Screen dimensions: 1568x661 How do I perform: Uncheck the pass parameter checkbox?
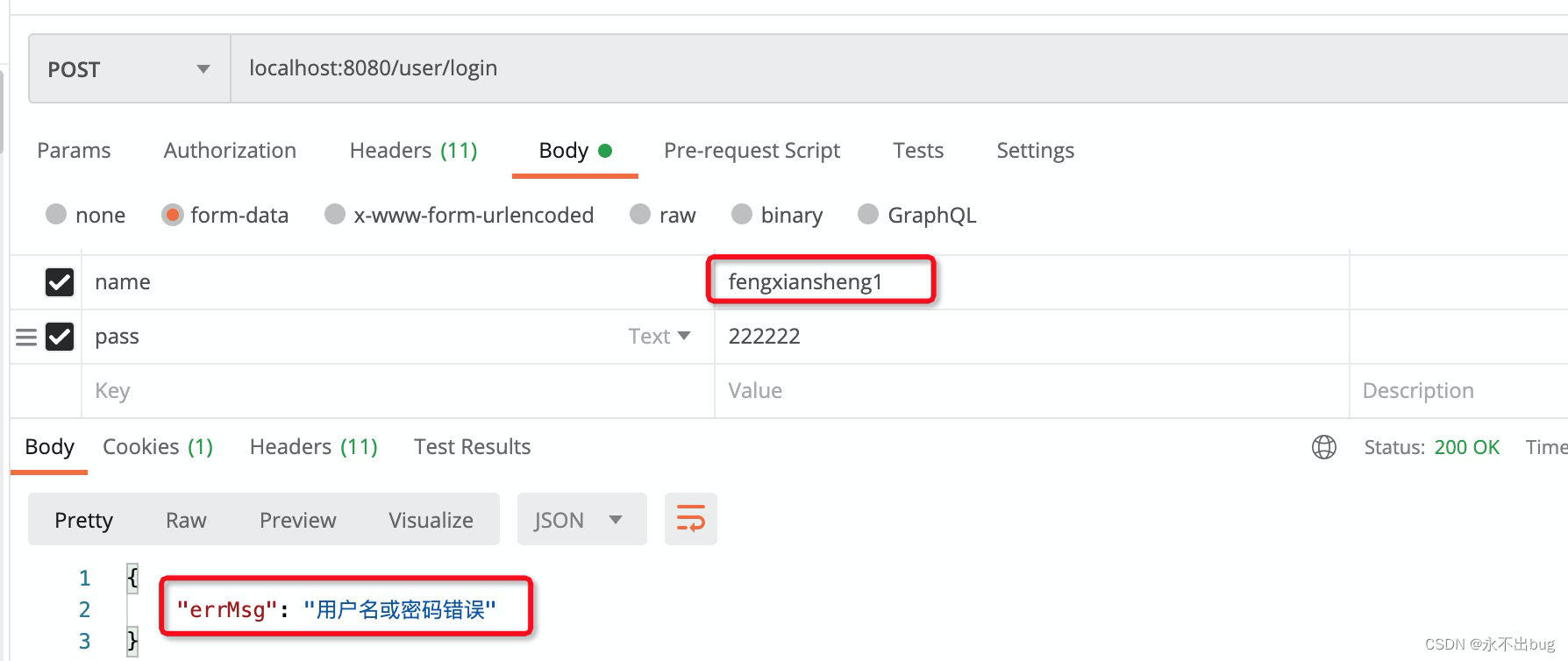(59, 336)
